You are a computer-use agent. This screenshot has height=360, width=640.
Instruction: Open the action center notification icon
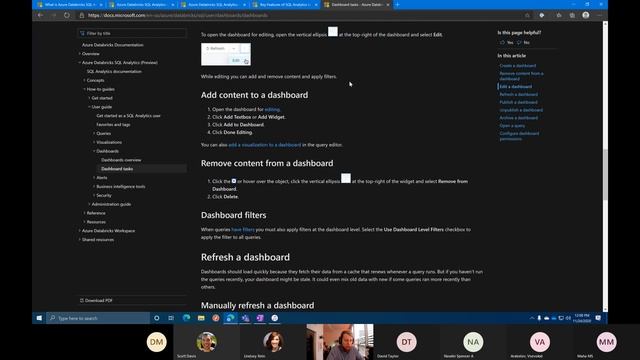click(x=598, y=318)
